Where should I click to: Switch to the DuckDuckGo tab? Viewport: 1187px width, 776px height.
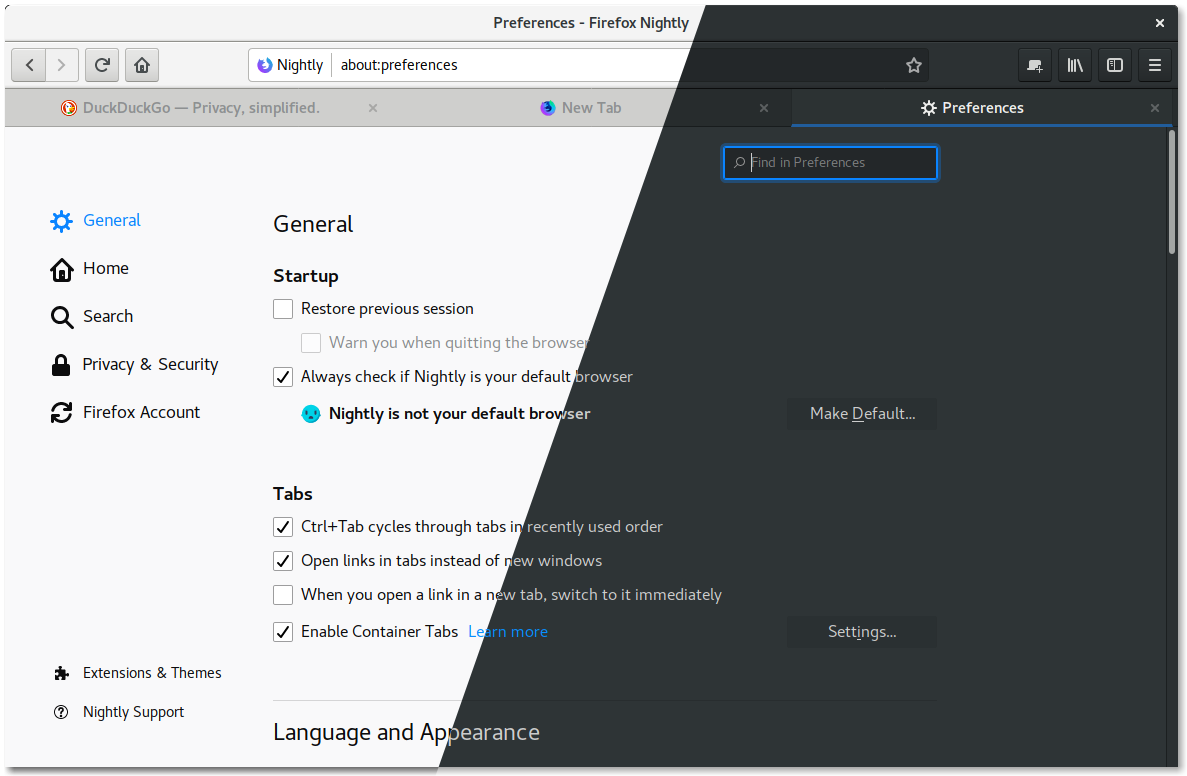point(201,108)
